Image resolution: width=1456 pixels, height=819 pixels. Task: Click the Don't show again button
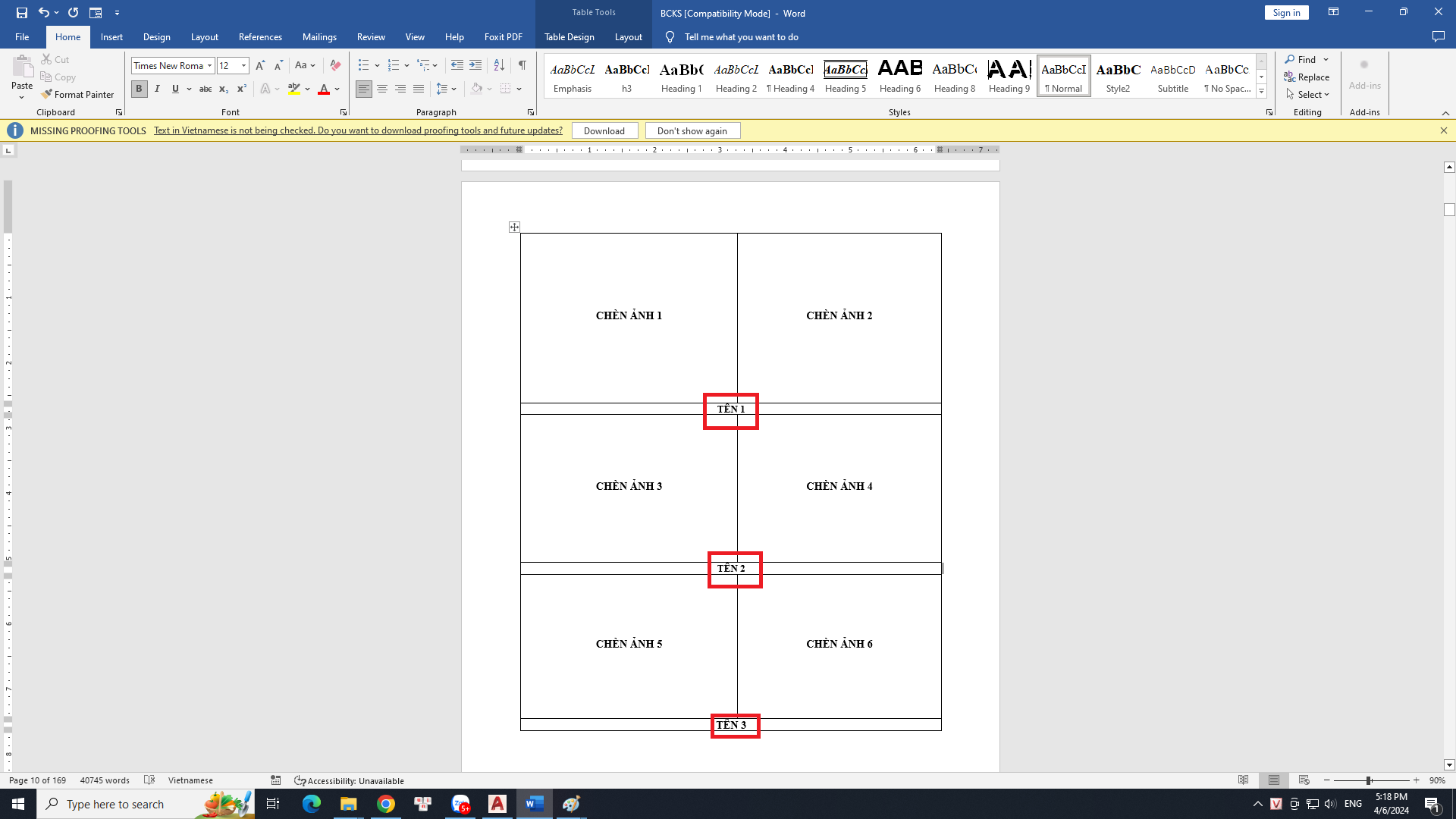tap(692, 130)
